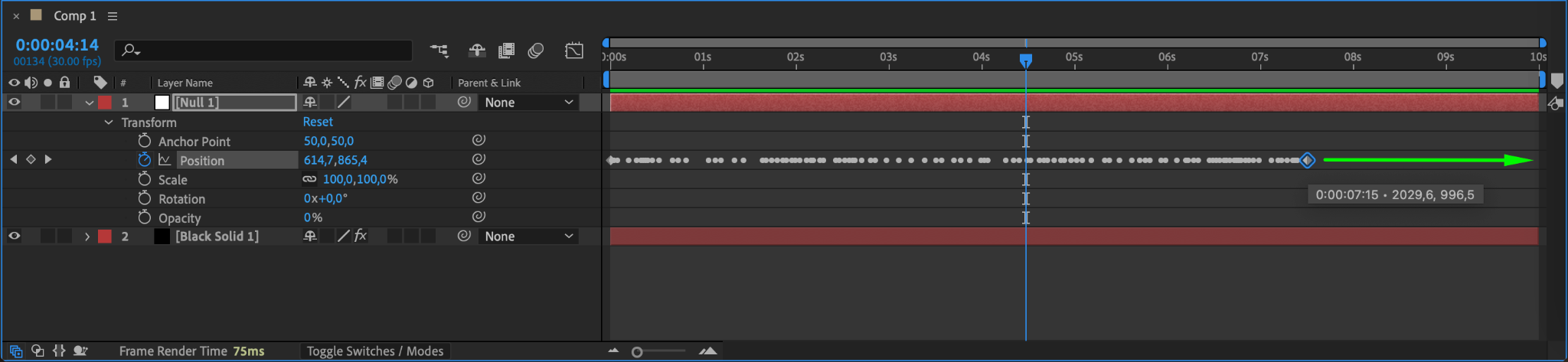
Task: Open Black Solid 1 parent dropdown
Action: point(528,236)
